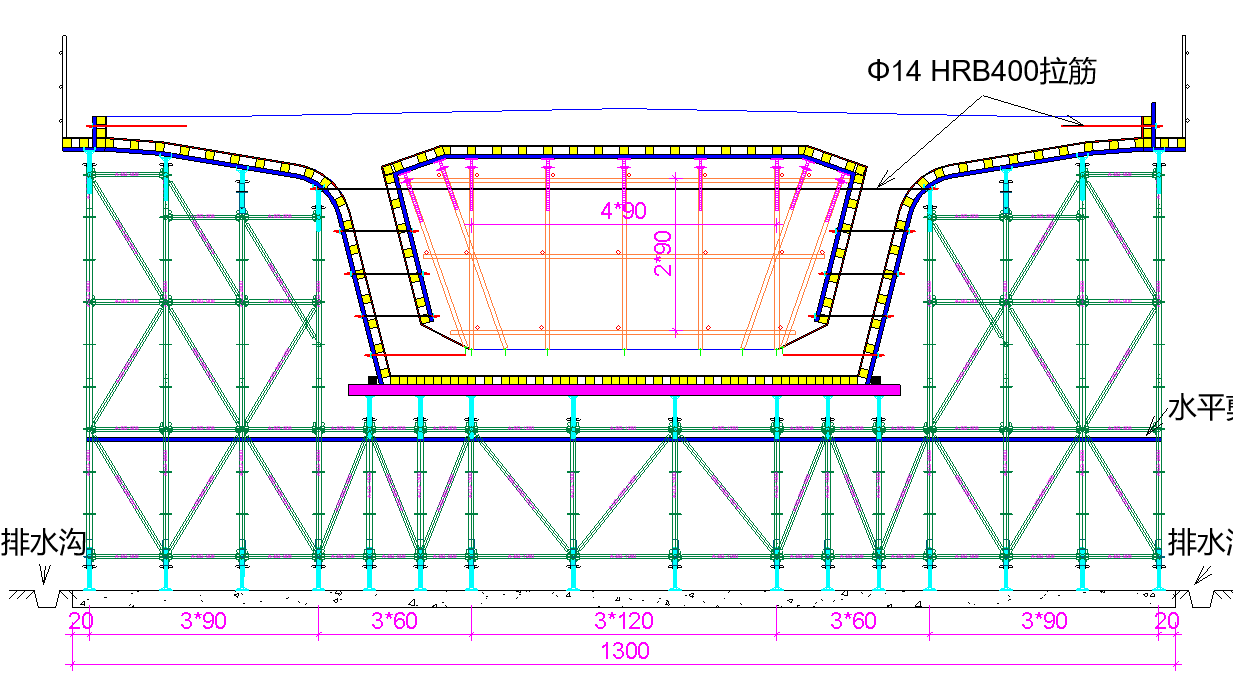The image size is (1233, 673).
Task: Click the right 排水沟 drainage label
Action: tap(1200, 543)
